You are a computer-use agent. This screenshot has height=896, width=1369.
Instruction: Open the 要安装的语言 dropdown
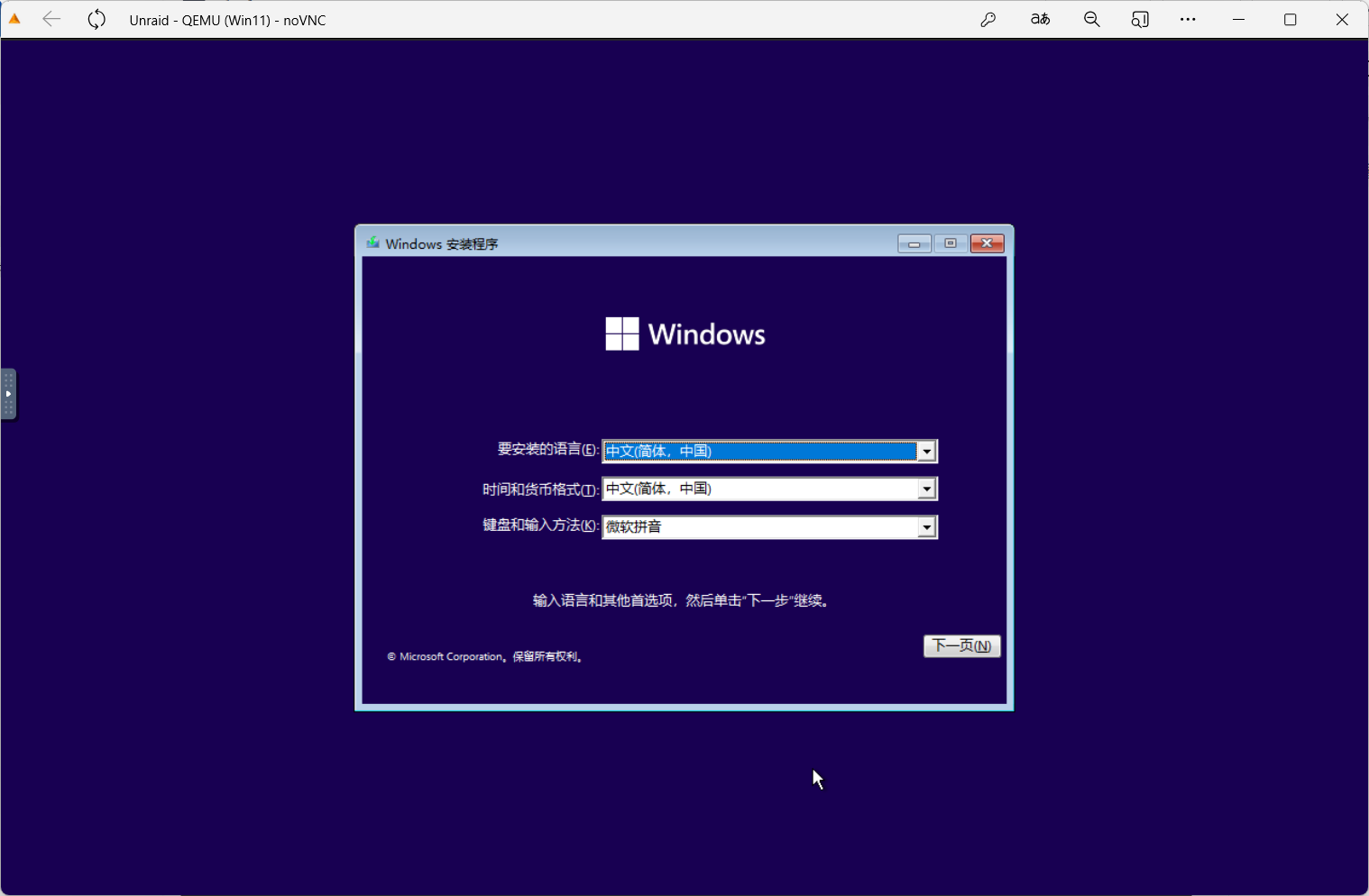pos(926,451)
